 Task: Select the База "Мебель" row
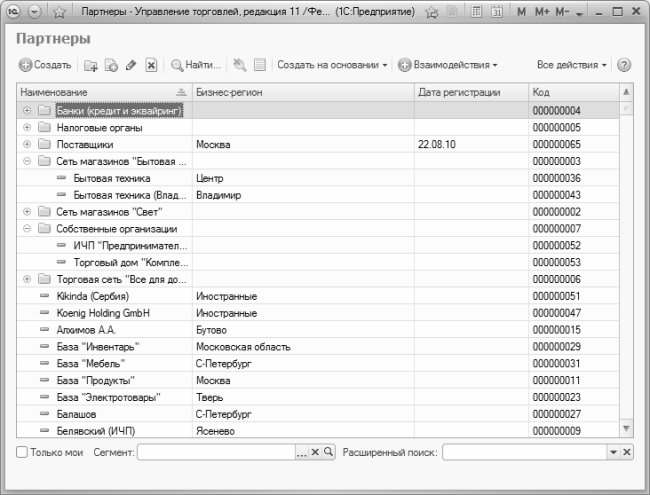point(318,364)
